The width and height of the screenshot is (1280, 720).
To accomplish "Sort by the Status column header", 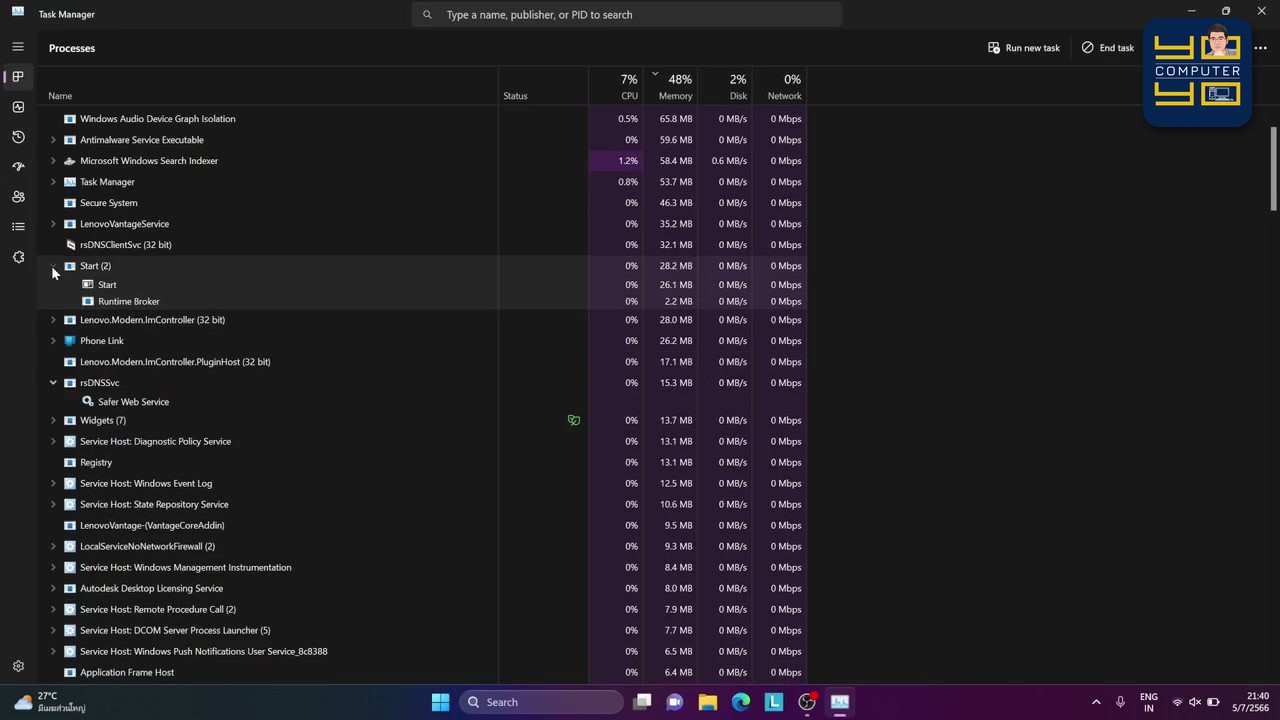I will point(544,87).
